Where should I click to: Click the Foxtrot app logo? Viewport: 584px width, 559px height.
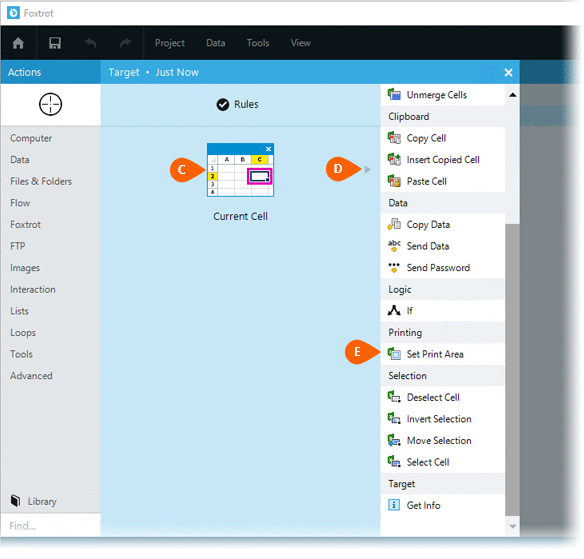click(x=13, y=13)
